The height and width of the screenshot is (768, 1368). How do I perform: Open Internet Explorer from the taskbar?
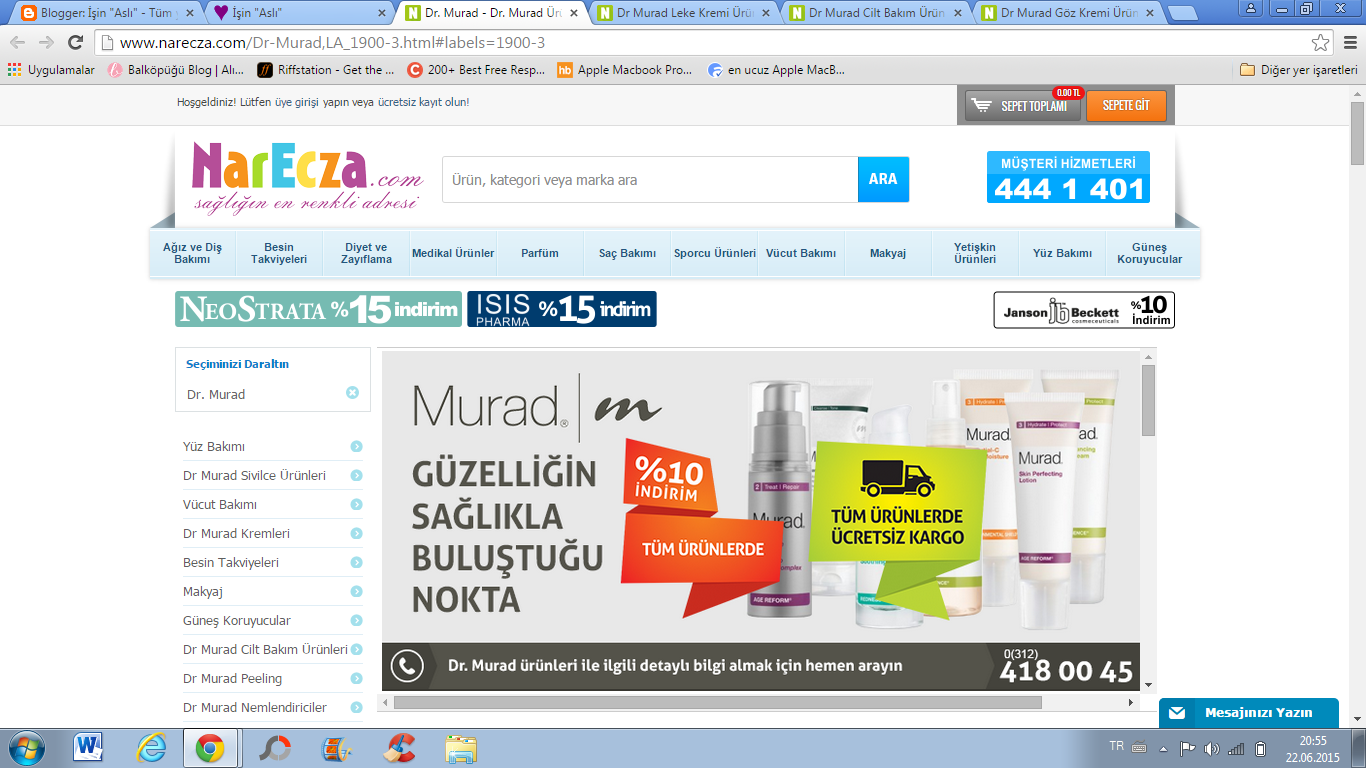click(x=152, y=747)
